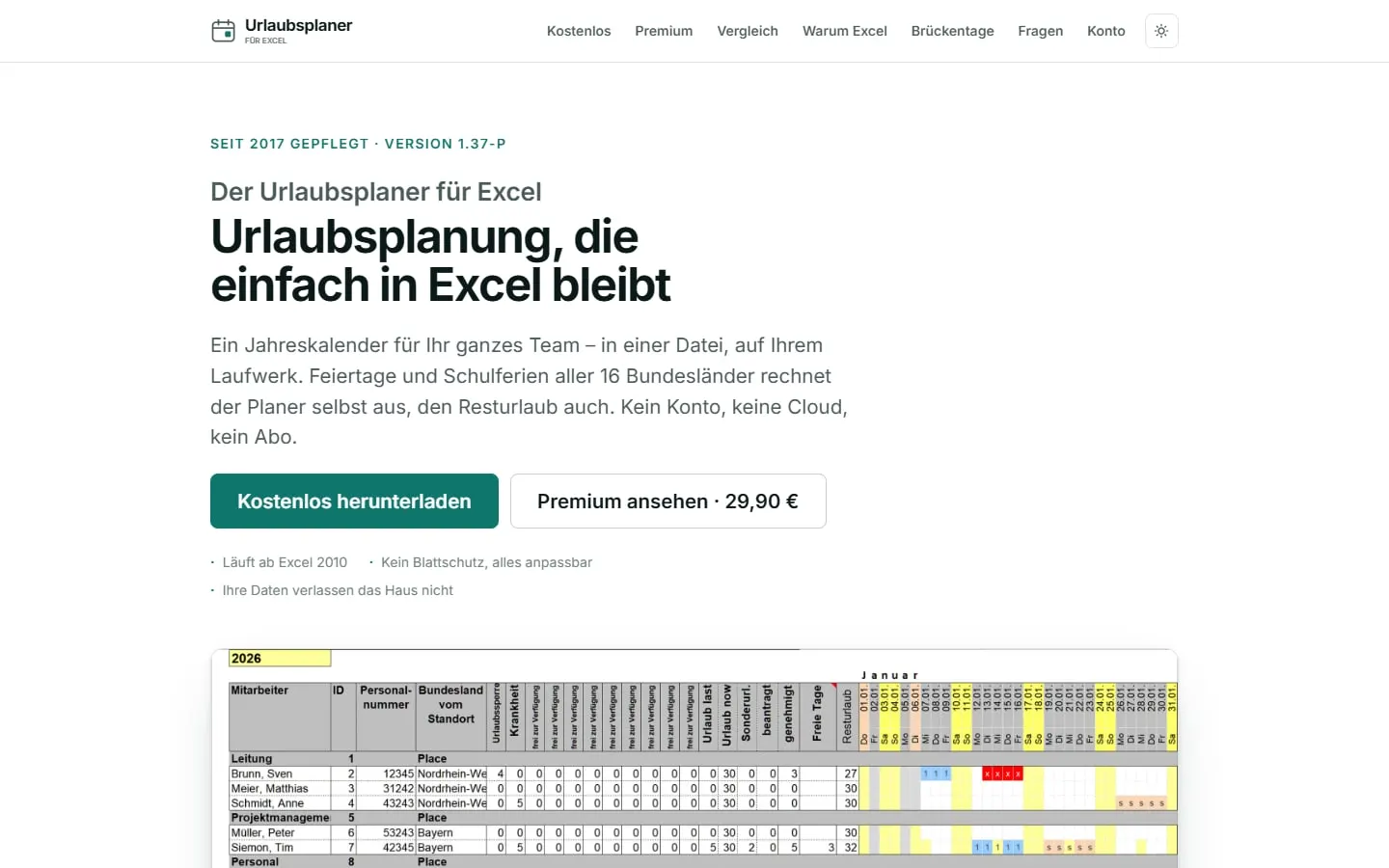
Task: Click the subtitle "Der Urlaubsplaner für Excel"
Action: click(x=376, y=192)
